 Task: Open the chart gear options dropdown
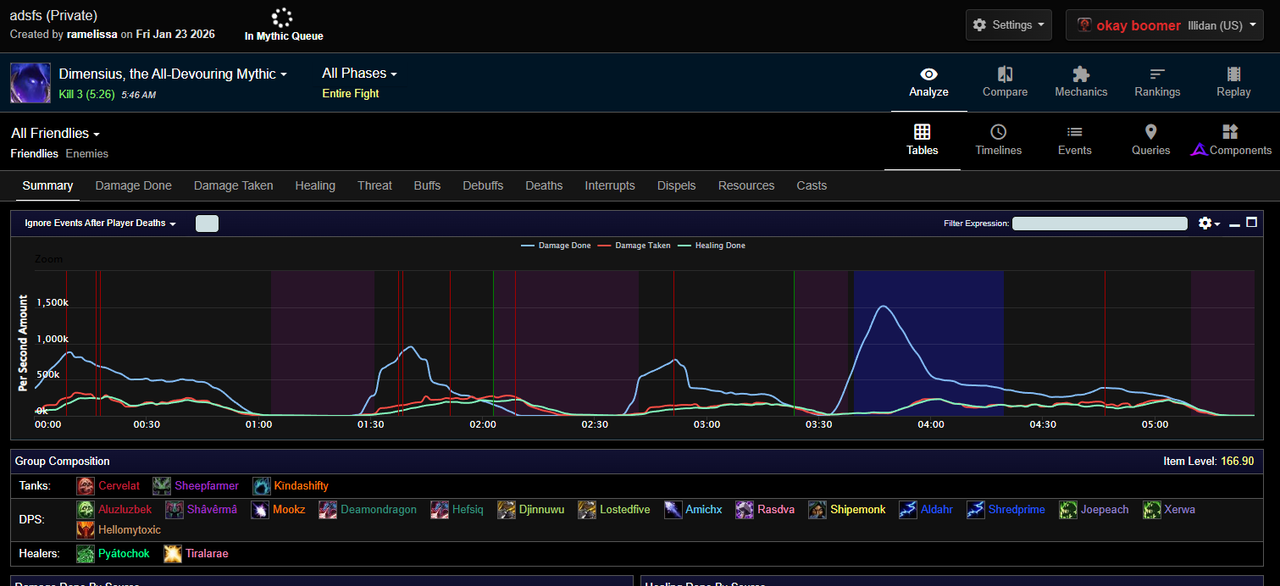[1209, 223]
